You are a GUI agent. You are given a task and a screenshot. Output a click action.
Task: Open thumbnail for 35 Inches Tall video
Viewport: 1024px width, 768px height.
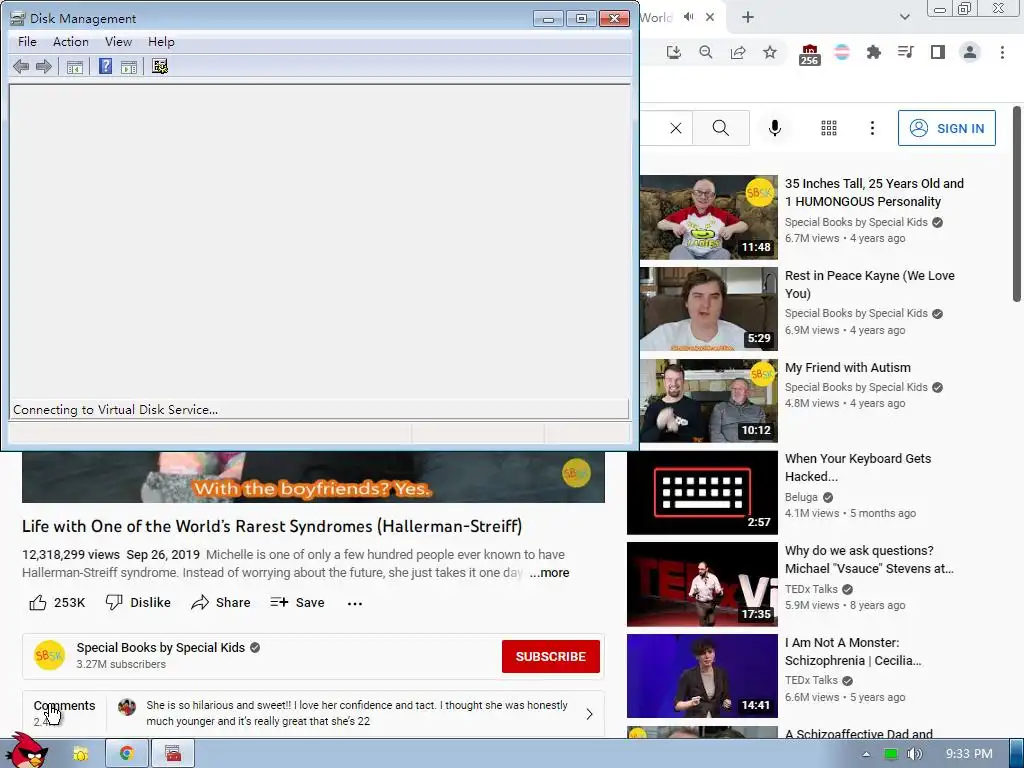coord(709,217)
